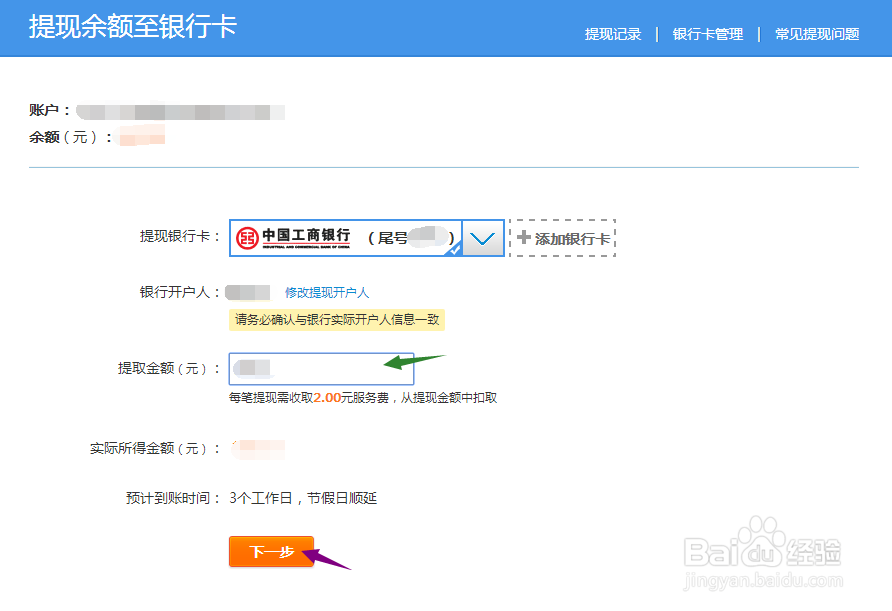892x611 pixels.
Task: Click the separator bar before 常见提现问题
Action: point(757,32)
